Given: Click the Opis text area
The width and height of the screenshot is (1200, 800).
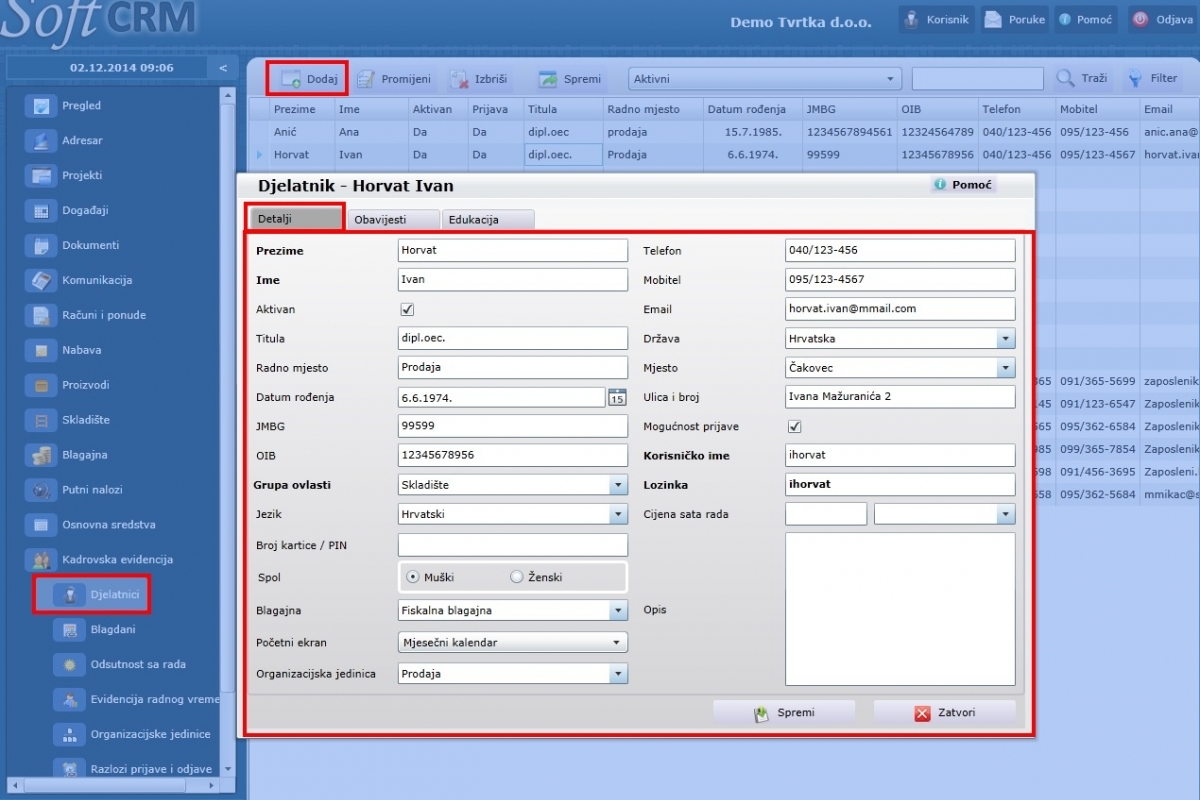Looking at the screenshot, I should pyautogui.click(x=901, y=609).
